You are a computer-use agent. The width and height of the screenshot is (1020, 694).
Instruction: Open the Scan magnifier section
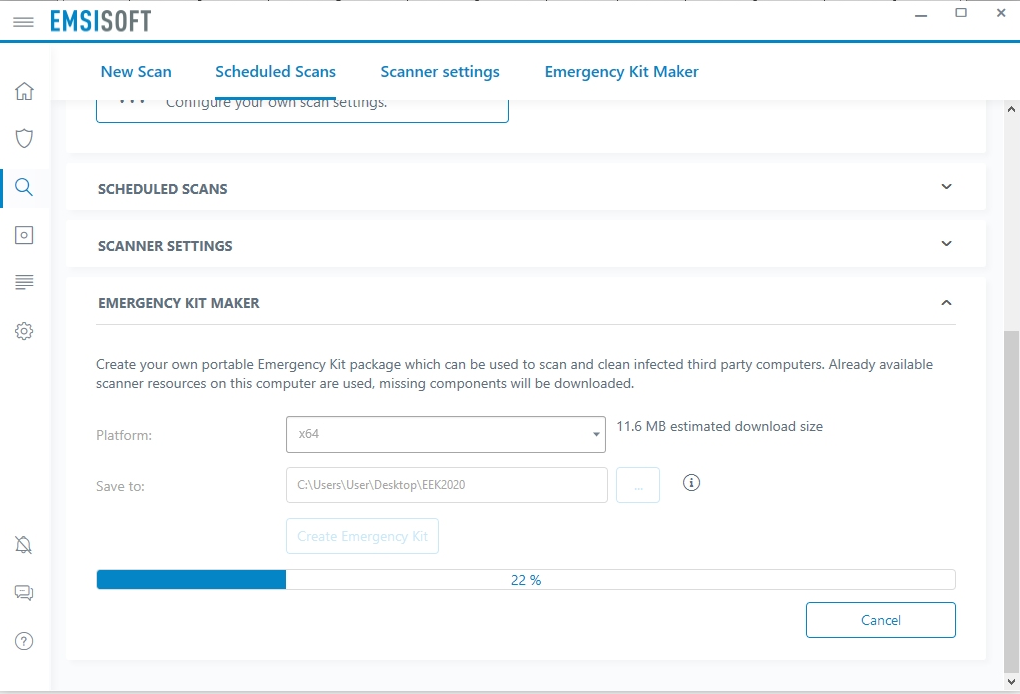coord(24,187)
